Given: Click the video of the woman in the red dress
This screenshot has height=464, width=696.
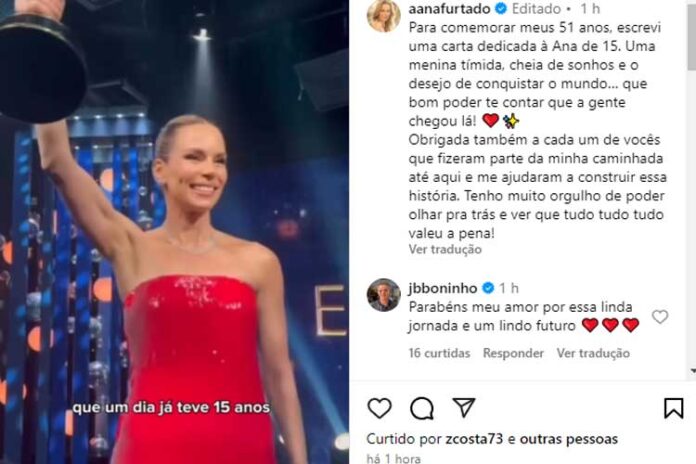Looking at the screenshot, I should click(174, 232).
